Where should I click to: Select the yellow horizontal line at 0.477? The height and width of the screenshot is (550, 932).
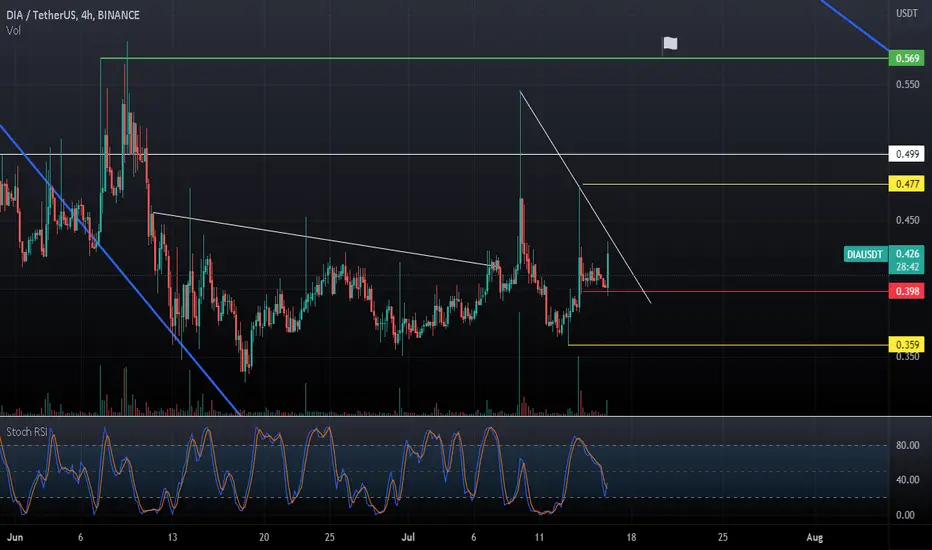pyautogui.click(x=736, y=184)
